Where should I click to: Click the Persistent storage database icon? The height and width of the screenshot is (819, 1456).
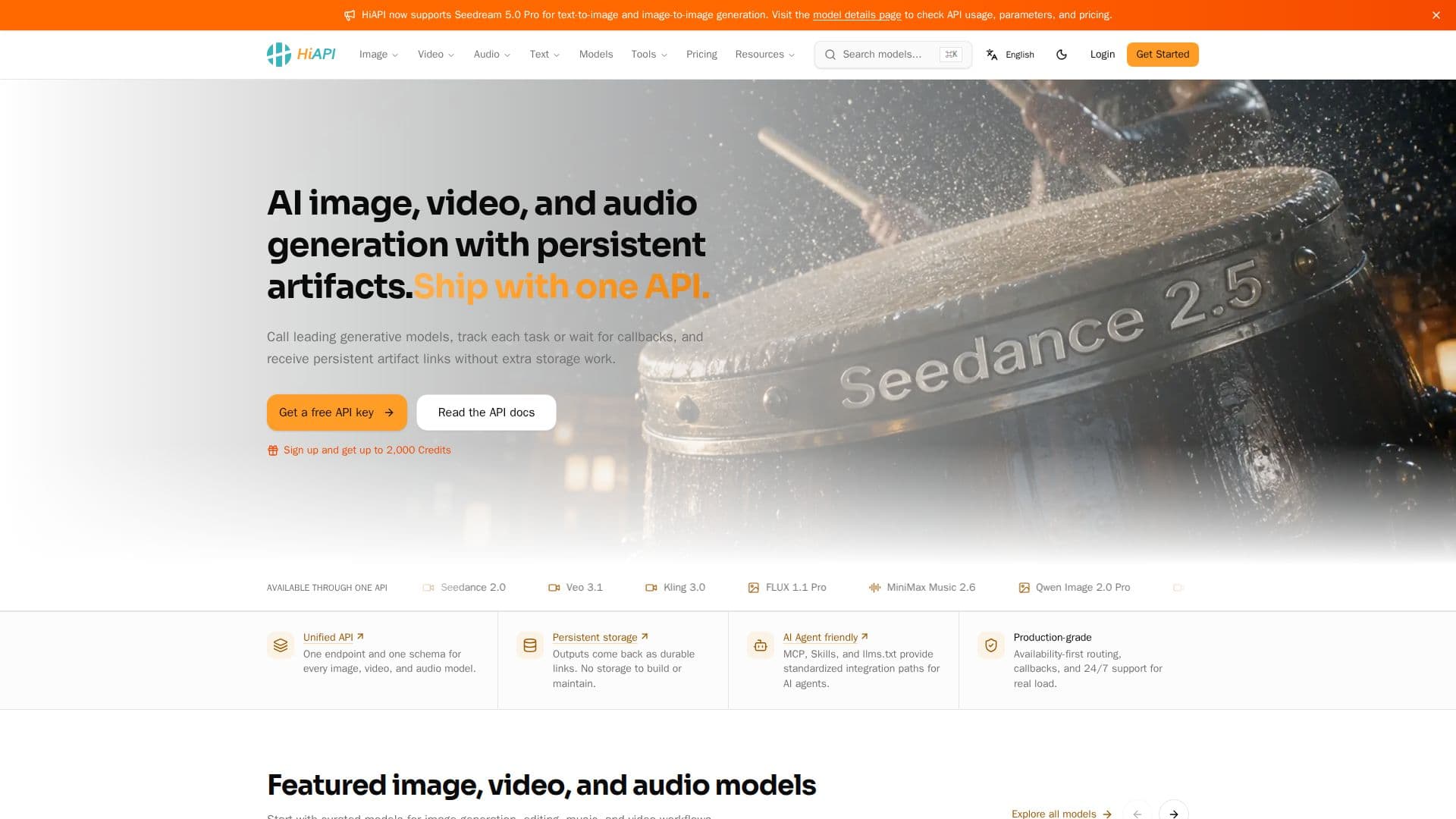pyautogui.click(x=530, y=645)
